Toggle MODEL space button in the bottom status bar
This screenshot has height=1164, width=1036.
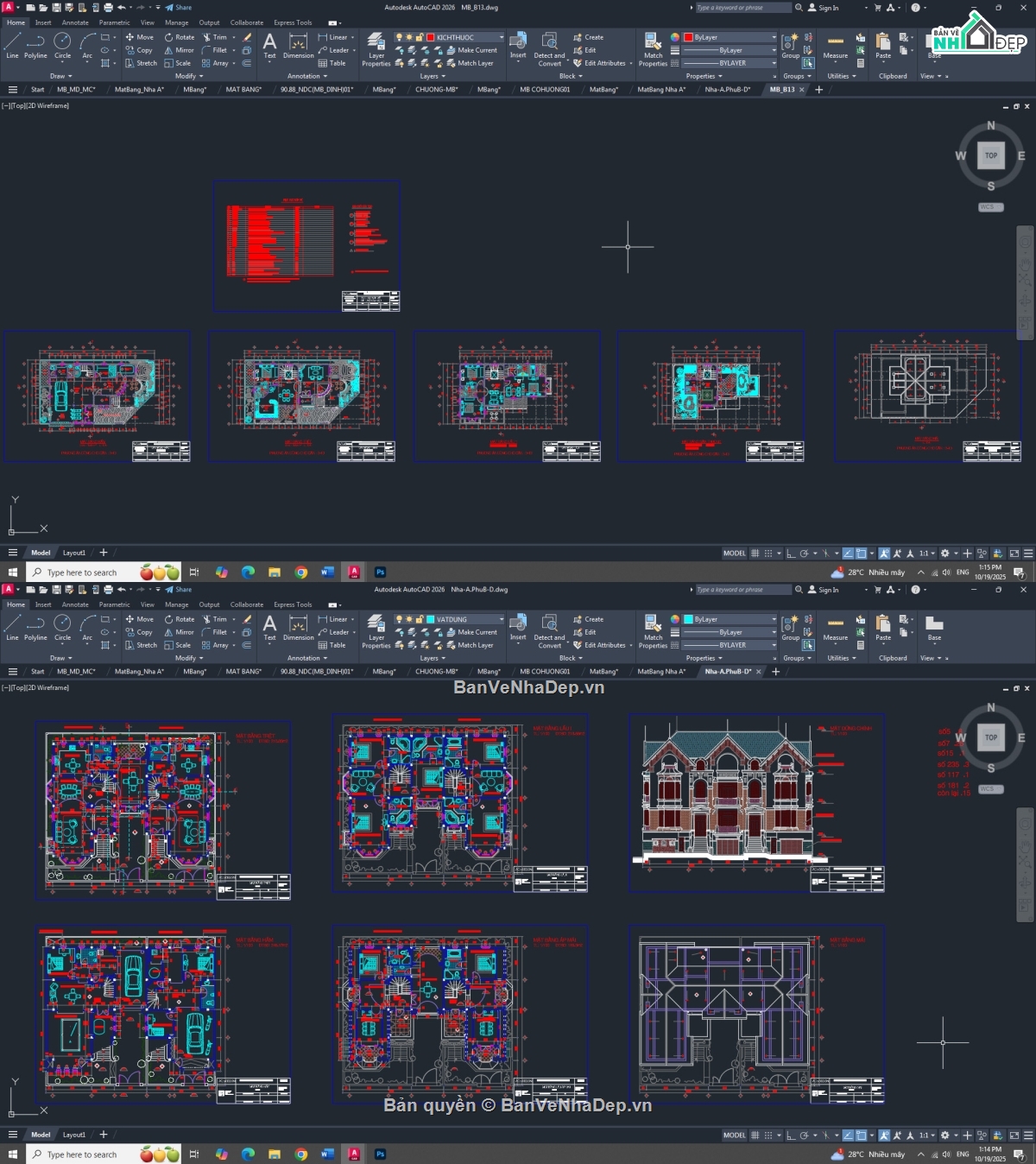click(734, 1136)
